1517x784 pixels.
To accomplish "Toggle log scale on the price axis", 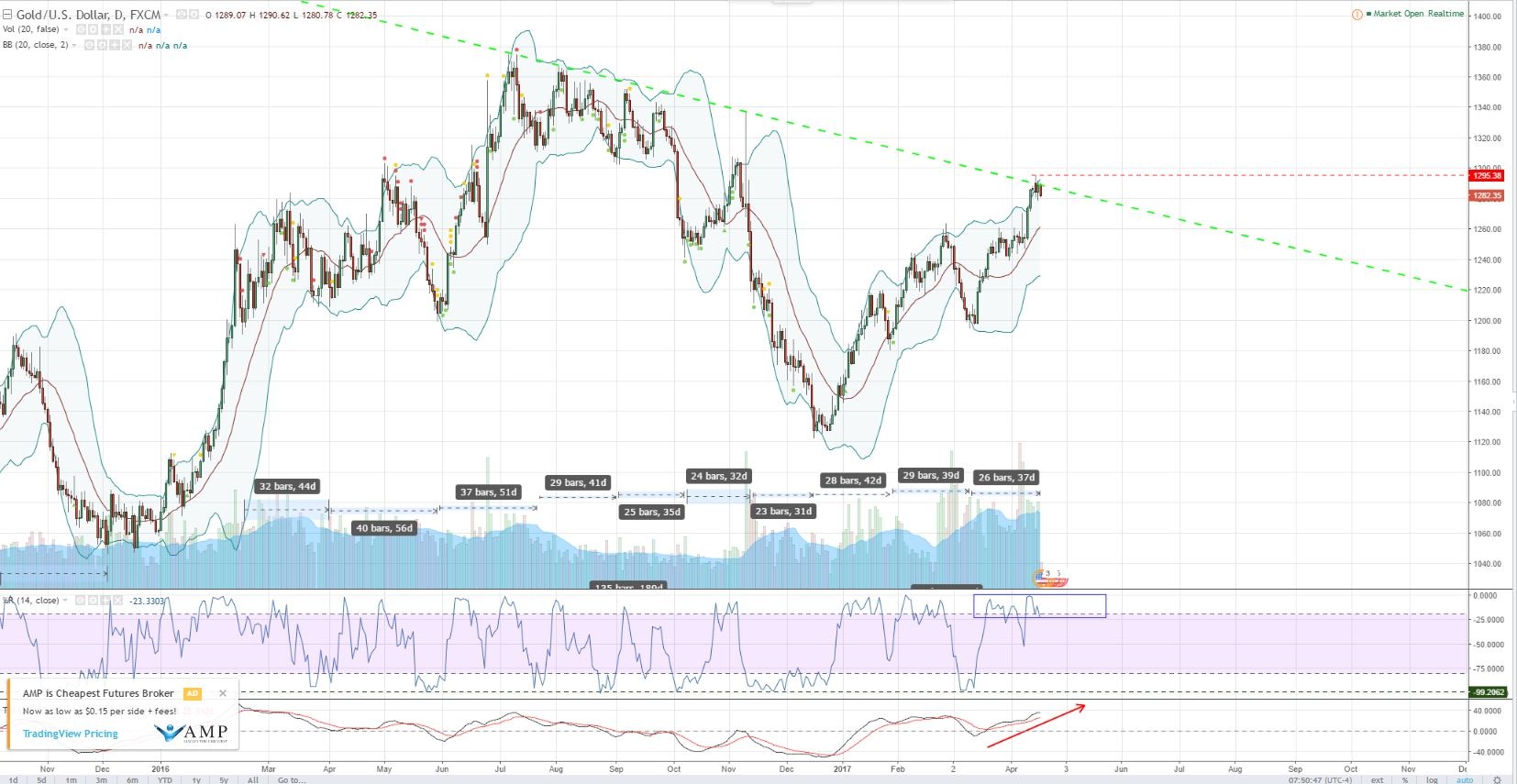I will pos(1432,779).
